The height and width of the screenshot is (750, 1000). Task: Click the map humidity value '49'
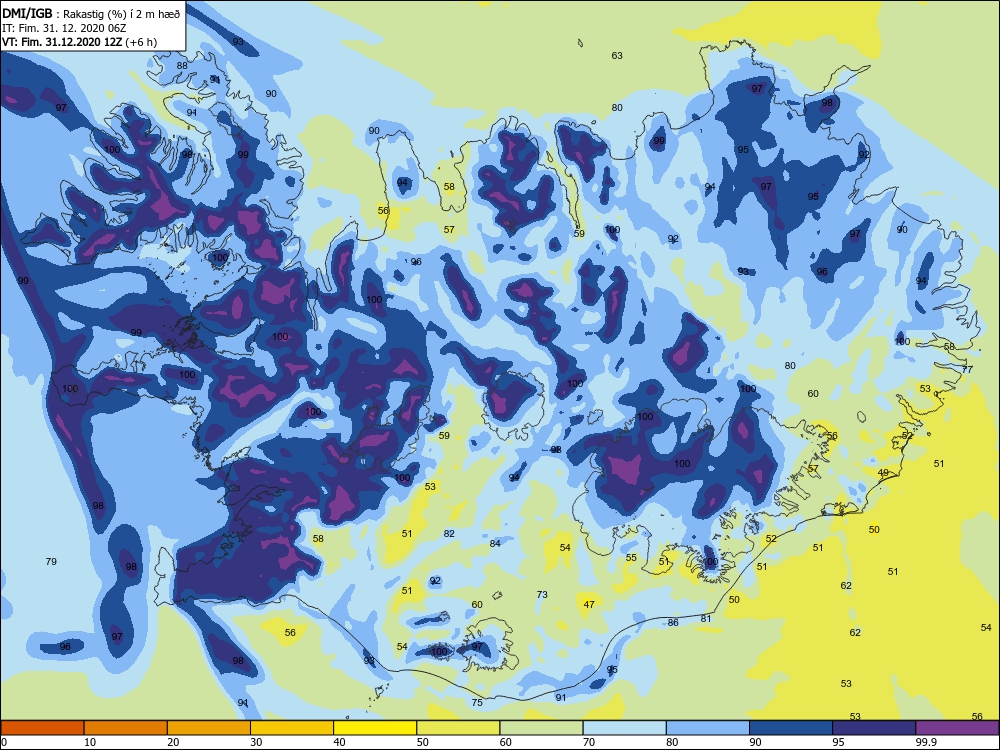[x=883, y=473]
